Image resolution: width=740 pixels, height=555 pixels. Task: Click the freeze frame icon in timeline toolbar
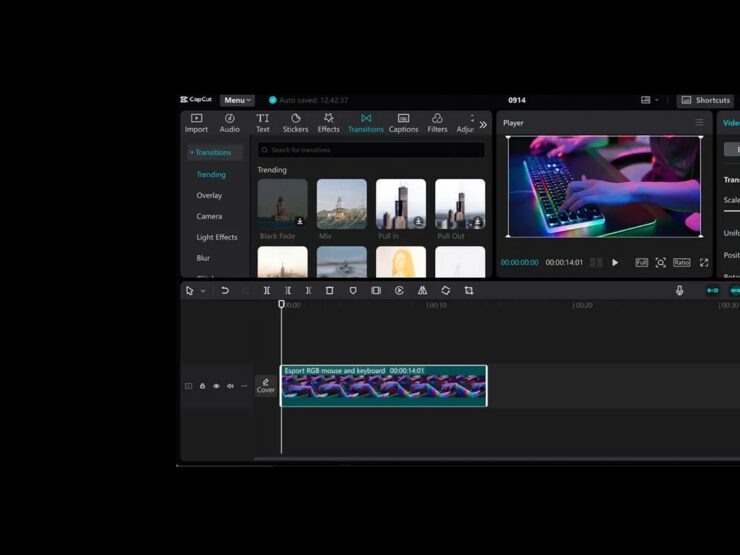tap(376, 291)
